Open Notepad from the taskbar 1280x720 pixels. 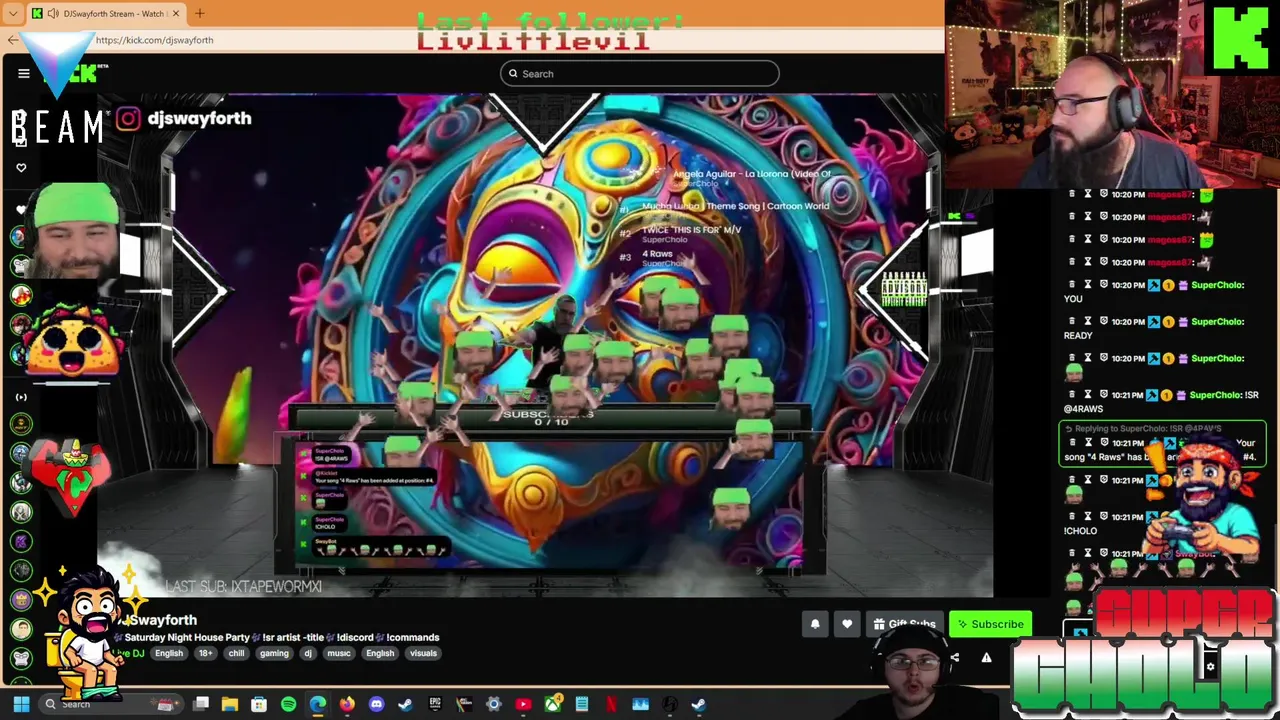(x=582, y=704)
